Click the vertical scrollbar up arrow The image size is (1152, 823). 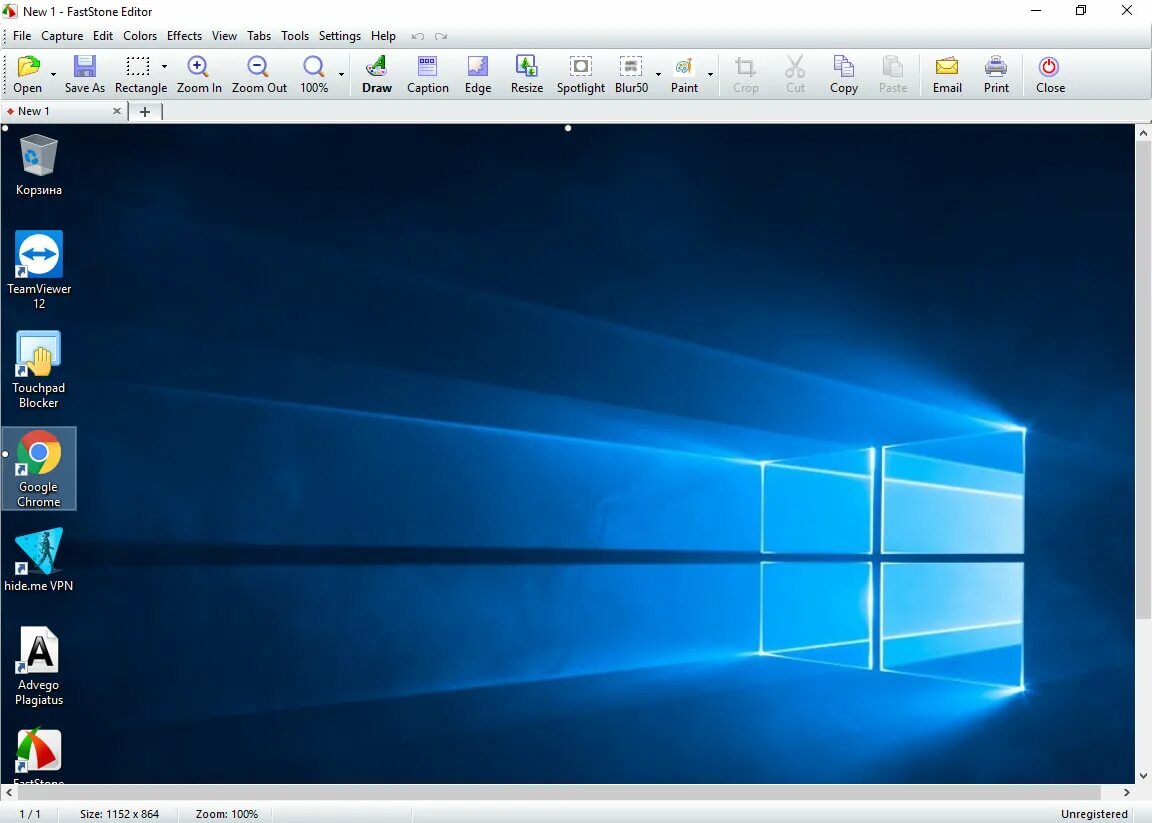[1143, 133]
